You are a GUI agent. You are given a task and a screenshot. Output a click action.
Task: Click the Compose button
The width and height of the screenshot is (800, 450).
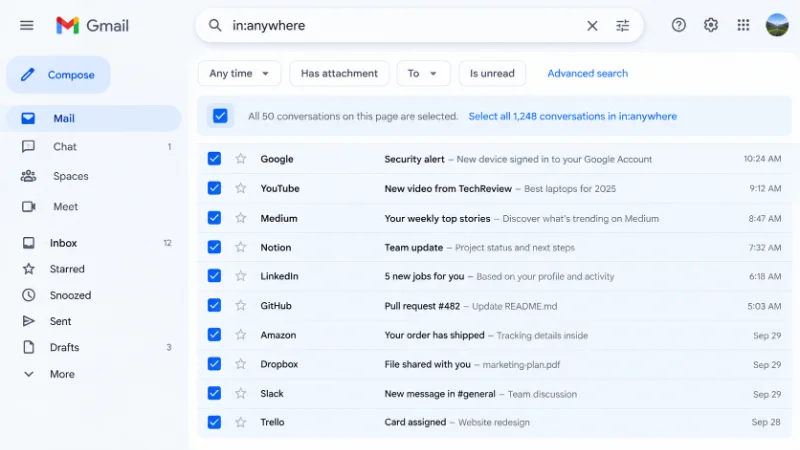pos(58,75)
